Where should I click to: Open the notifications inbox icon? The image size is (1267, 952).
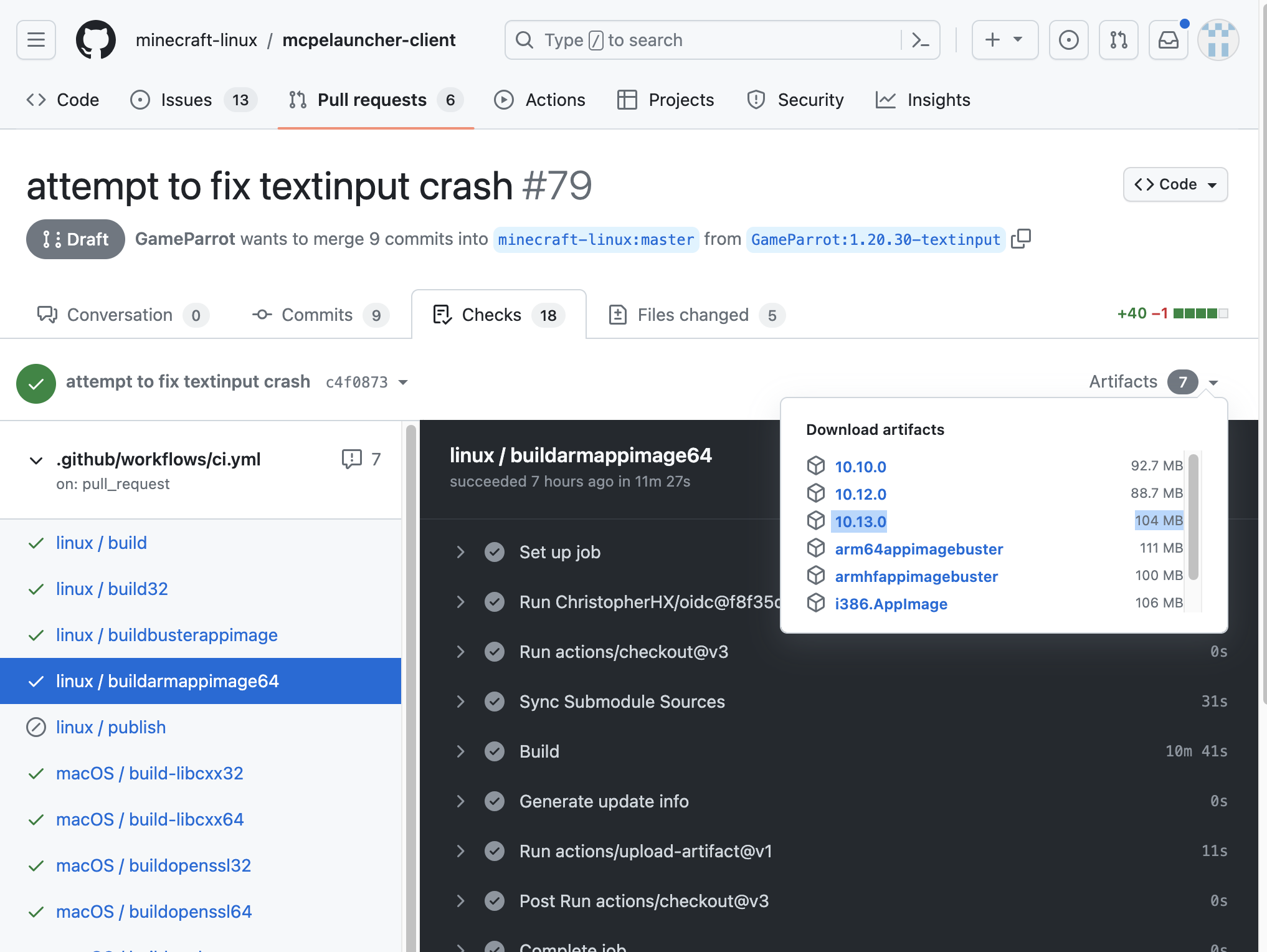pyautogui.click(x=1168, y=39)
